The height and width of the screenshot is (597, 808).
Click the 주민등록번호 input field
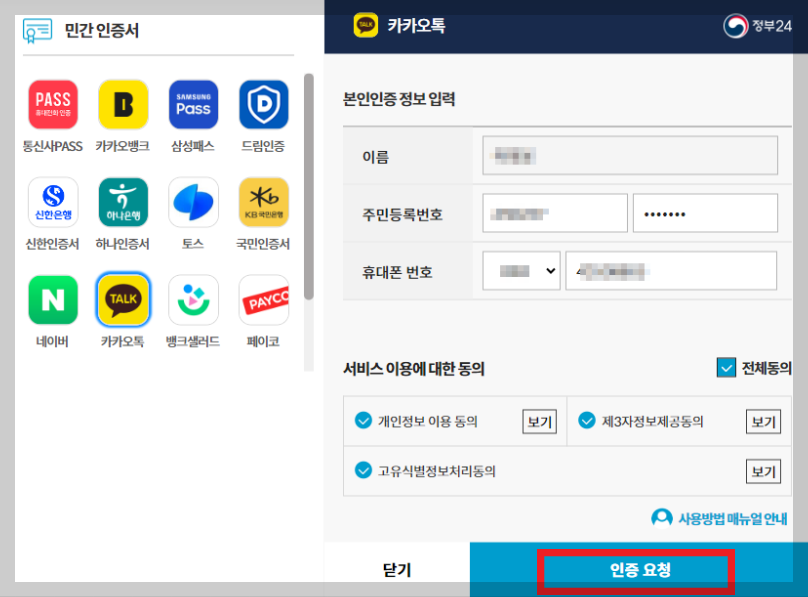[x=554, y=213]
